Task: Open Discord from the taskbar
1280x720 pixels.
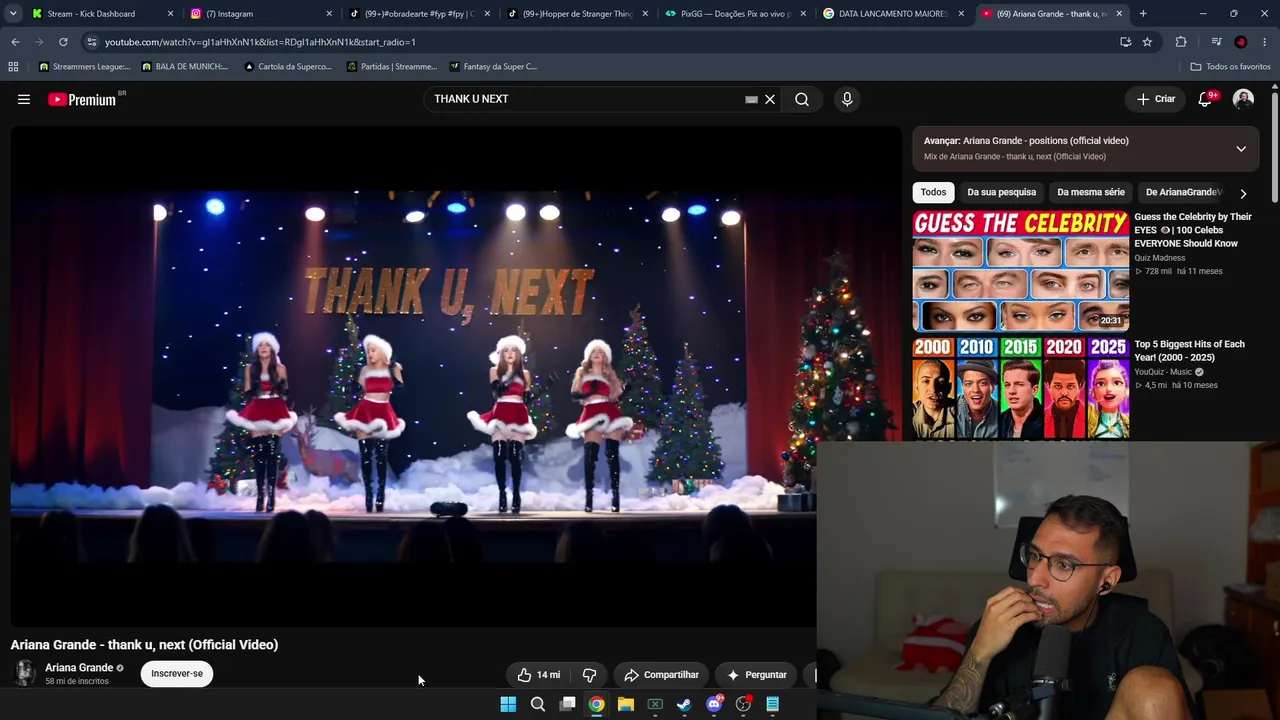Action: click(x=714, y=704)
